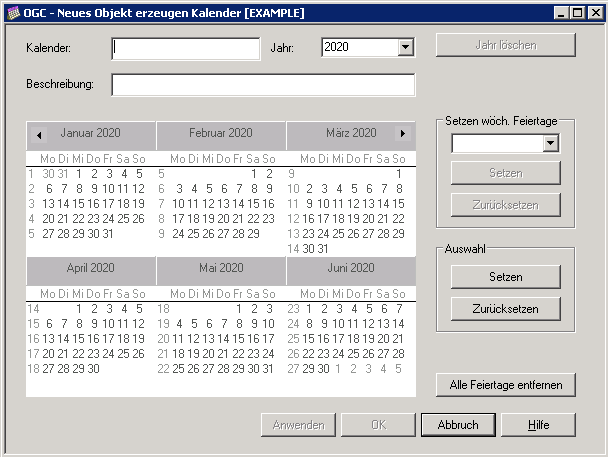608x457 pixels.
Task: Click 'Fr' weekday header in April 2020
Action: (108, 294)
